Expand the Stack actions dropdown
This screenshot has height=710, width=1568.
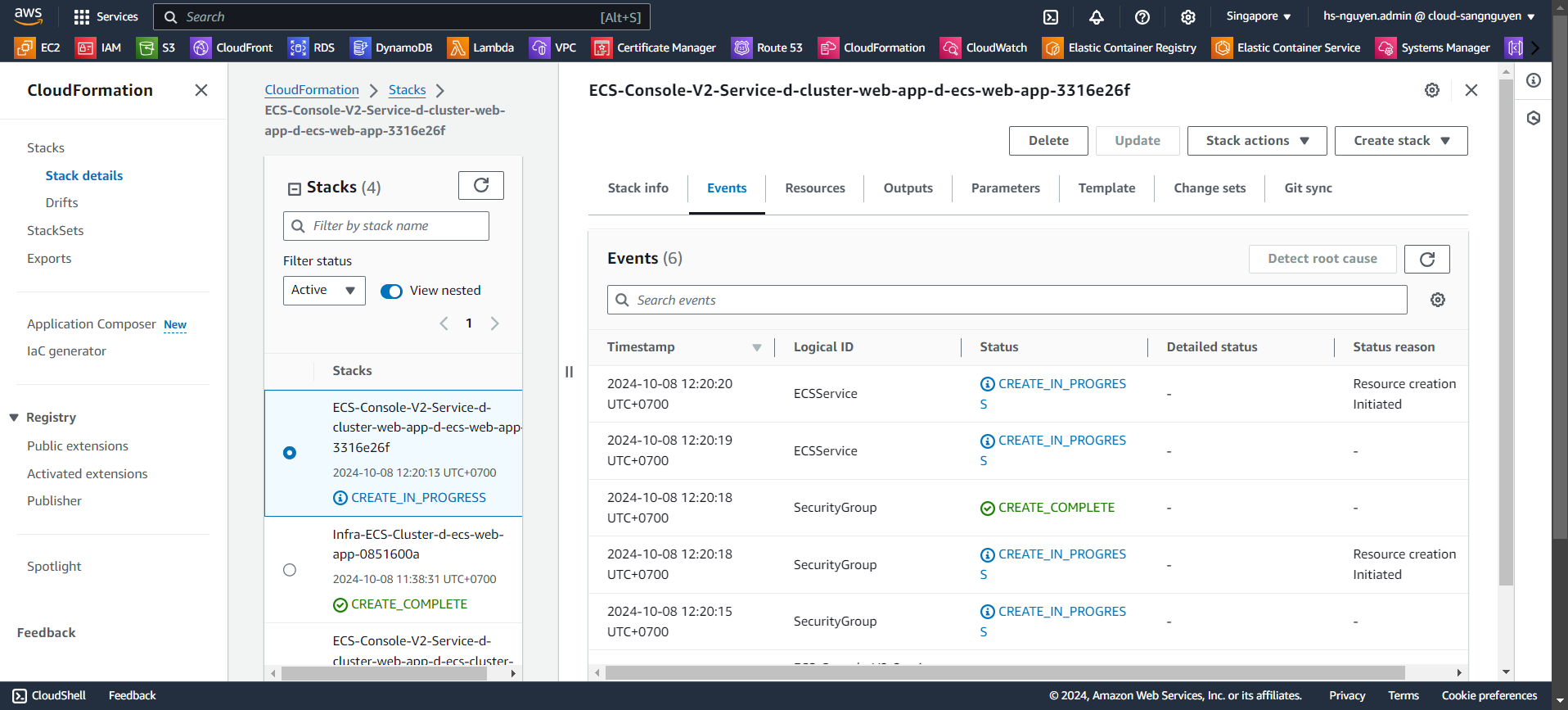pyautogui.click(x=1256, y=141)
